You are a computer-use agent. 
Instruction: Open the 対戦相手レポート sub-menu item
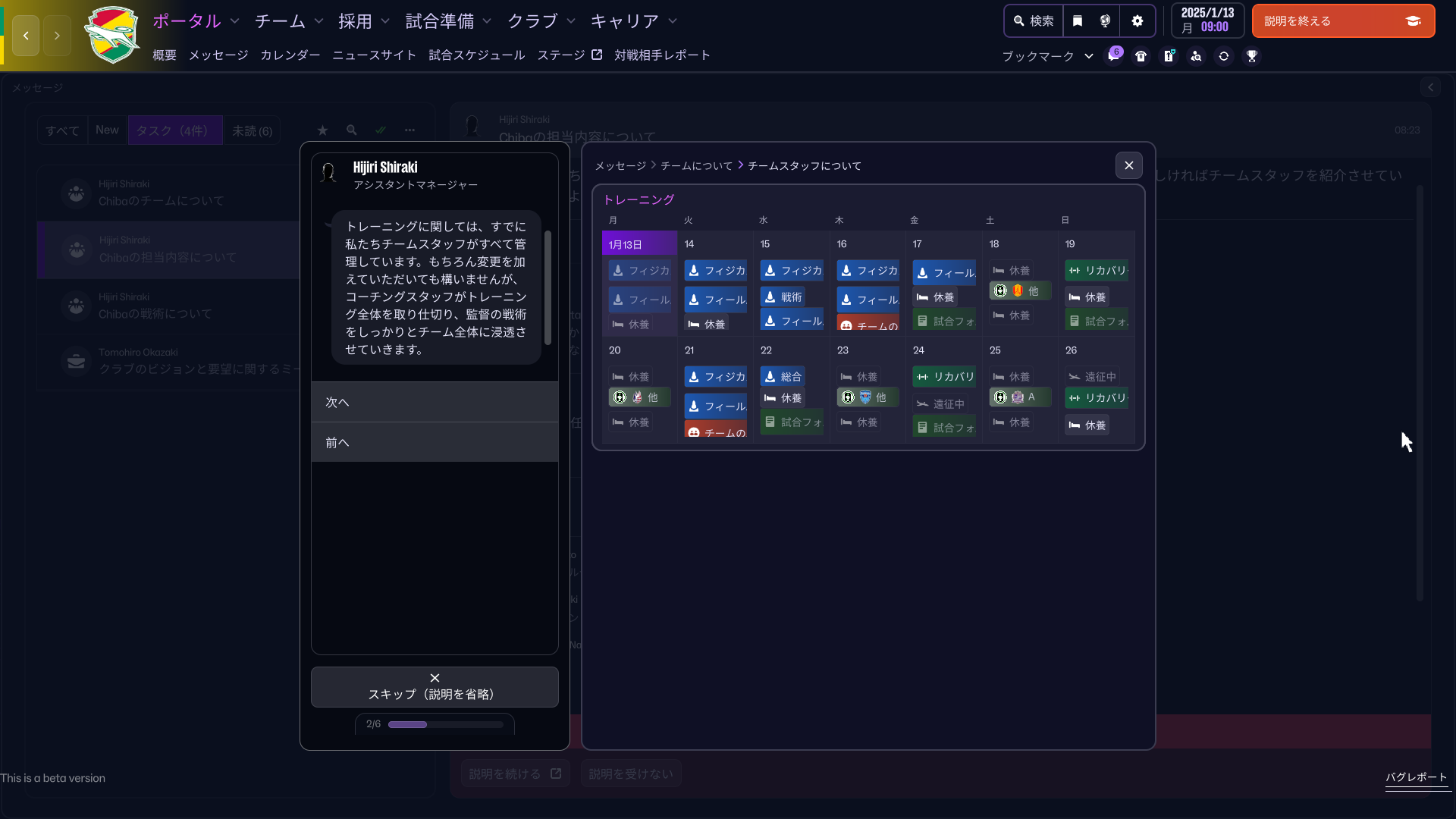(x=663, y=55)
